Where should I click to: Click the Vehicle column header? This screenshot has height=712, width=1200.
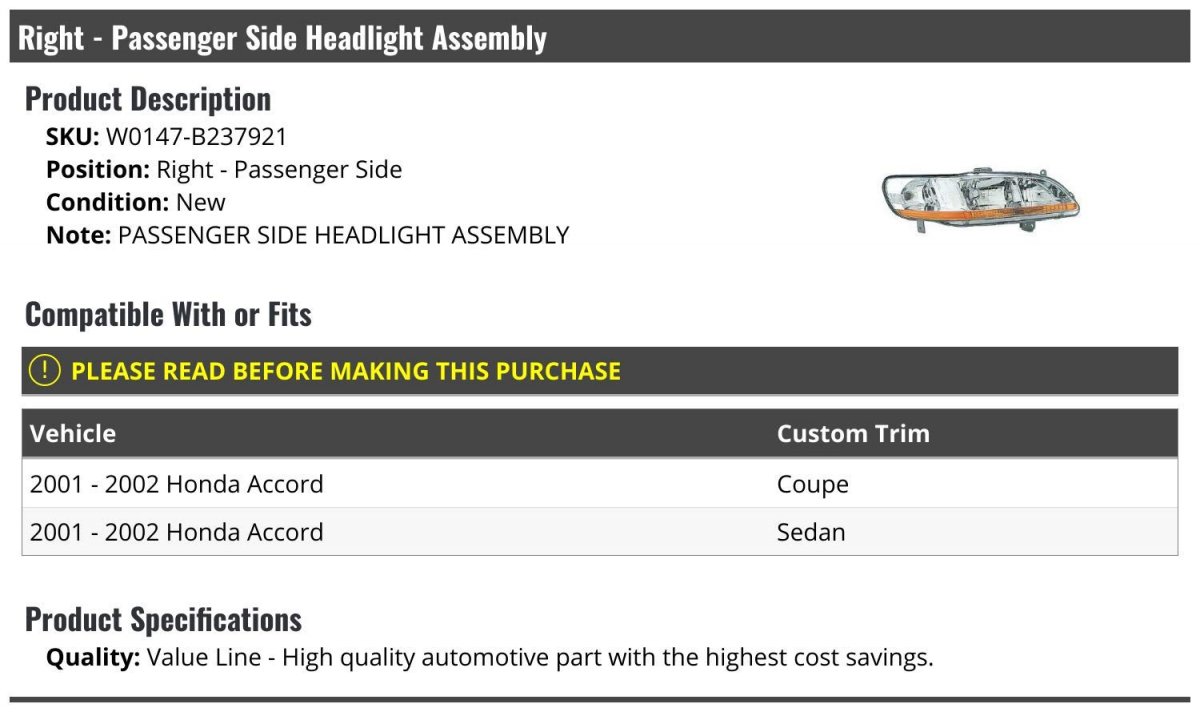[73, 433]
